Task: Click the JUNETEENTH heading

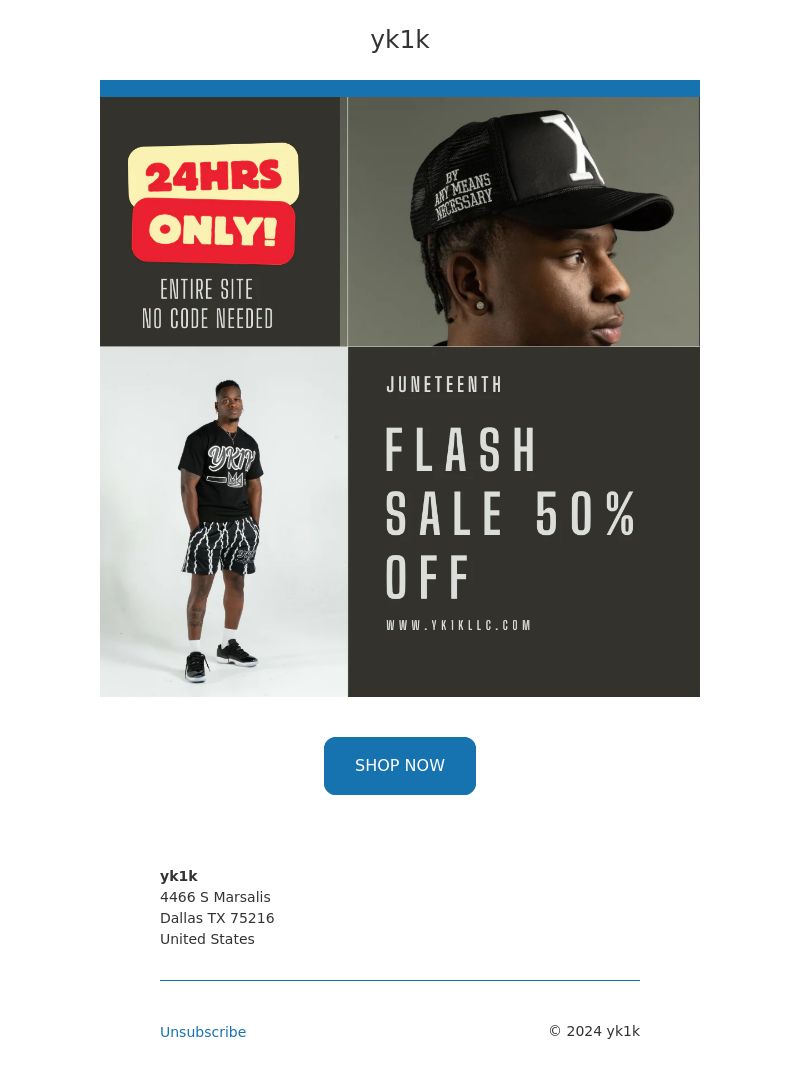Action: (444, 384)
